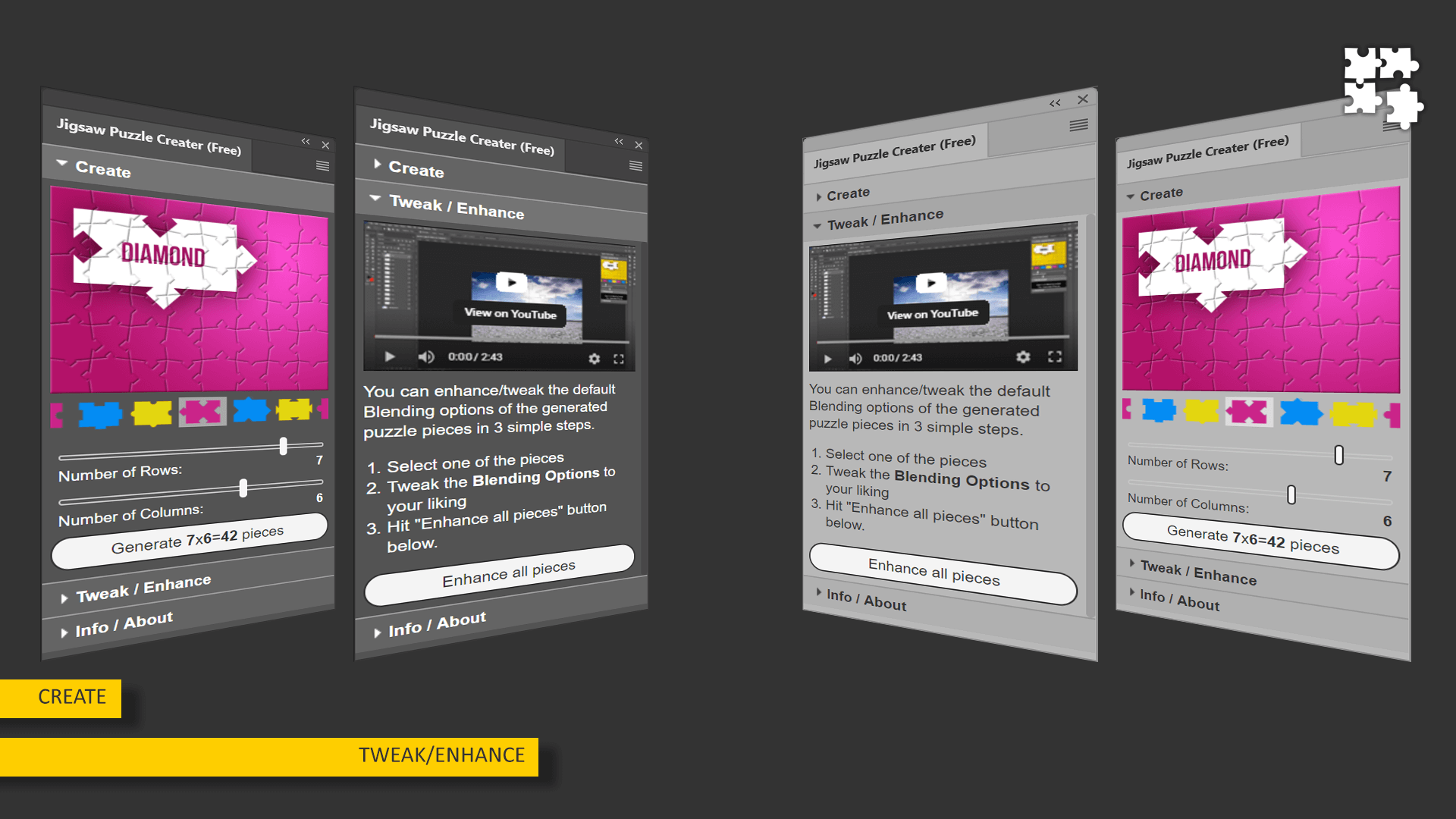Open panel menu icon in leftmost dark panel
Viewport: 1456px width, 819px height.
pos(322,166)
